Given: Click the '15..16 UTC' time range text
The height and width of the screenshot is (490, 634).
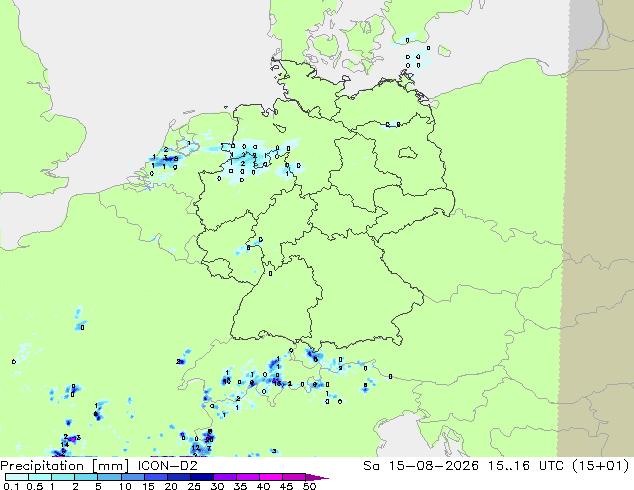Looking at the screenshot, I should pyautogui.click(x=524, y=466).
